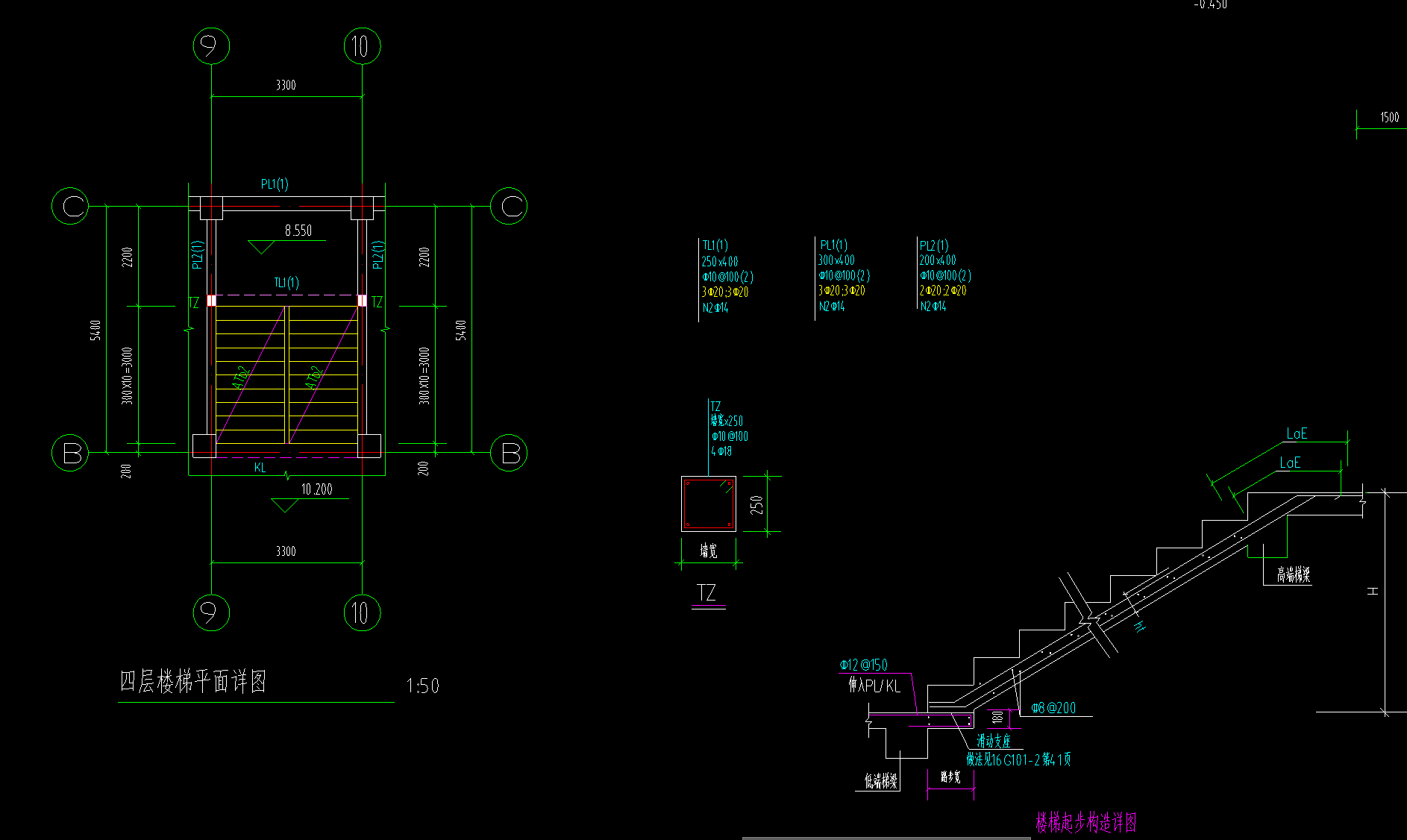Image resolution: width=1407 pixels, height=840 pixels.
Task: Pick the 3300 dimension below the plan
Action: 286,551
